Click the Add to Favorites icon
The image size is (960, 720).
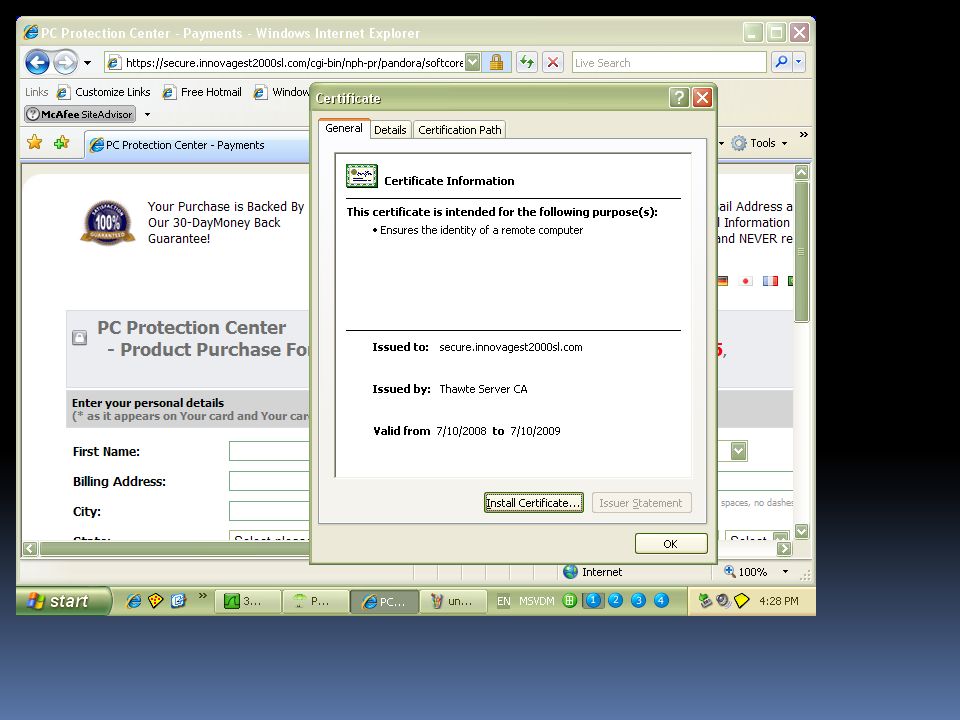pos(61,143)
